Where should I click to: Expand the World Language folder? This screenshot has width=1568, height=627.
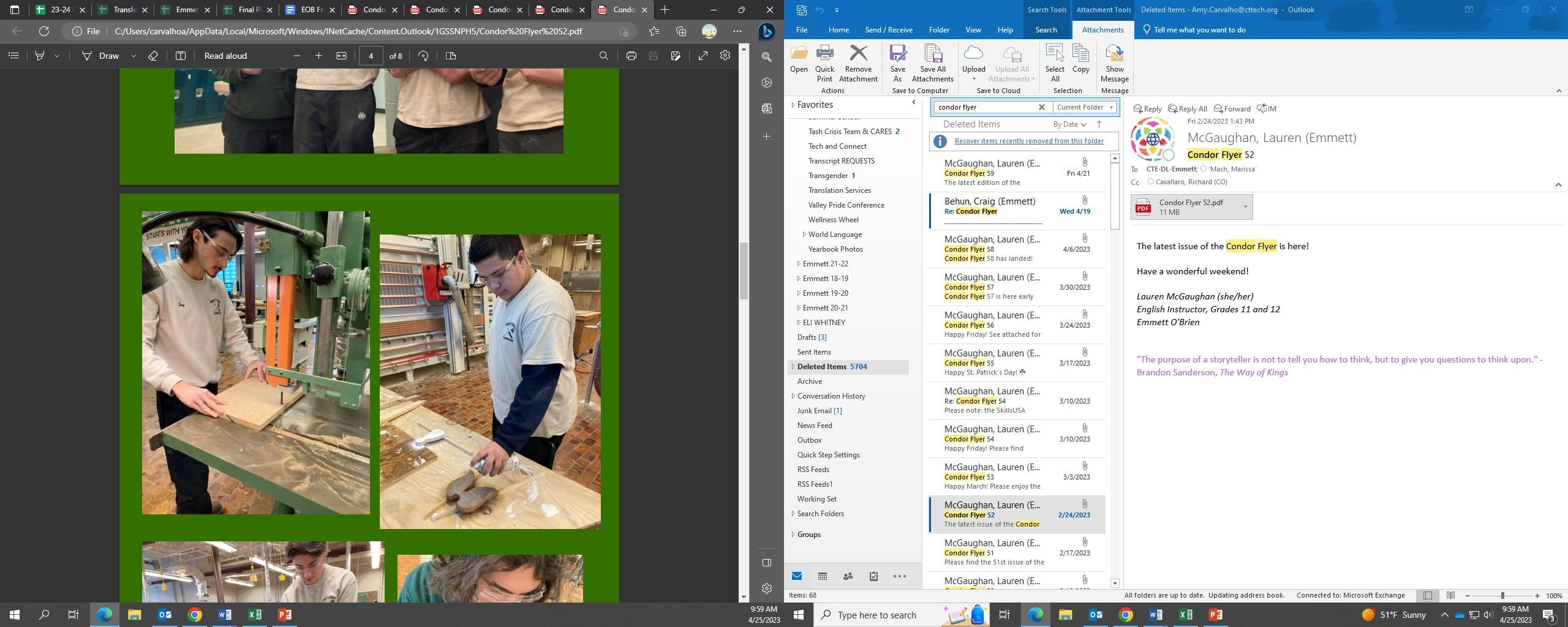click(x=804, y=235)
